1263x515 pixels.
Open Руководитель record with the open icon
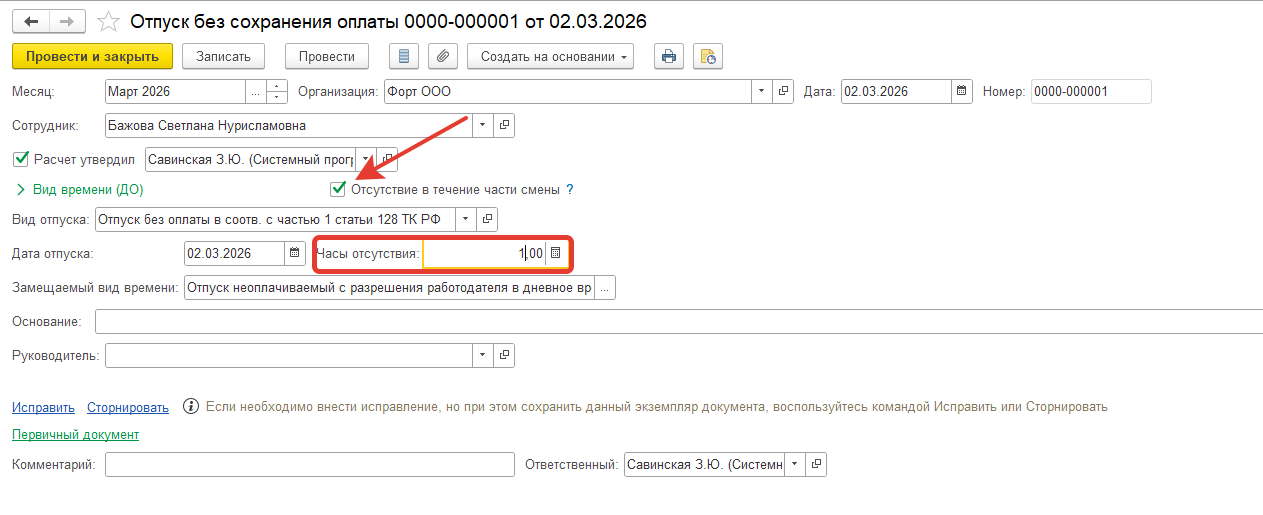click(504, 355)
